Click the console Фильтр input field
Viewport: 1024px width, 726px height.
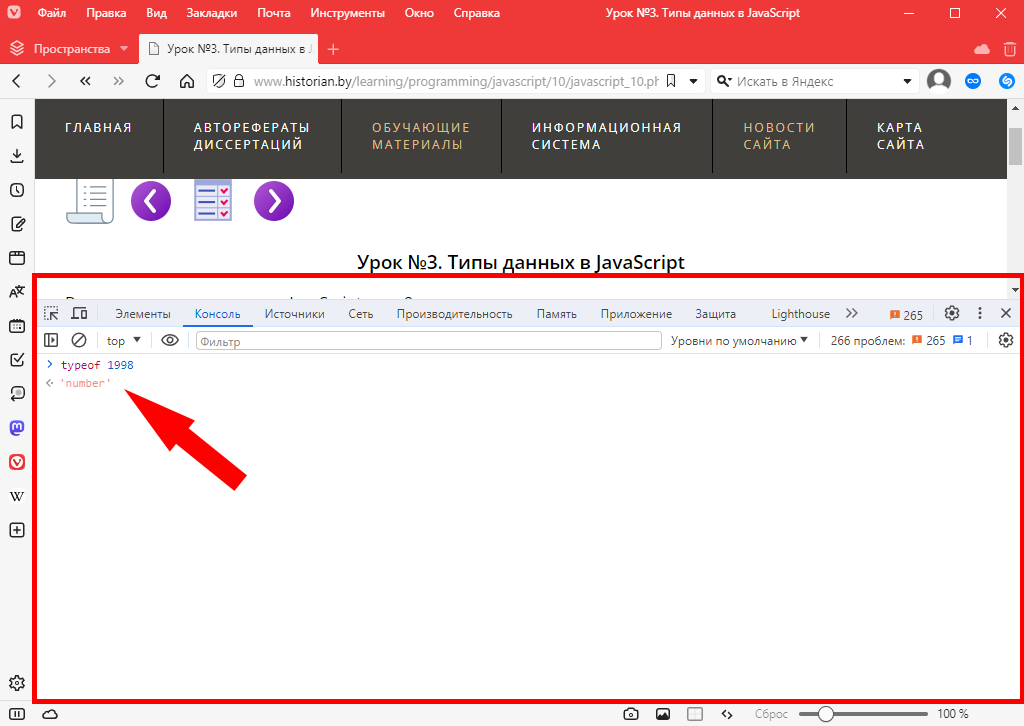(x=428, y=341)
